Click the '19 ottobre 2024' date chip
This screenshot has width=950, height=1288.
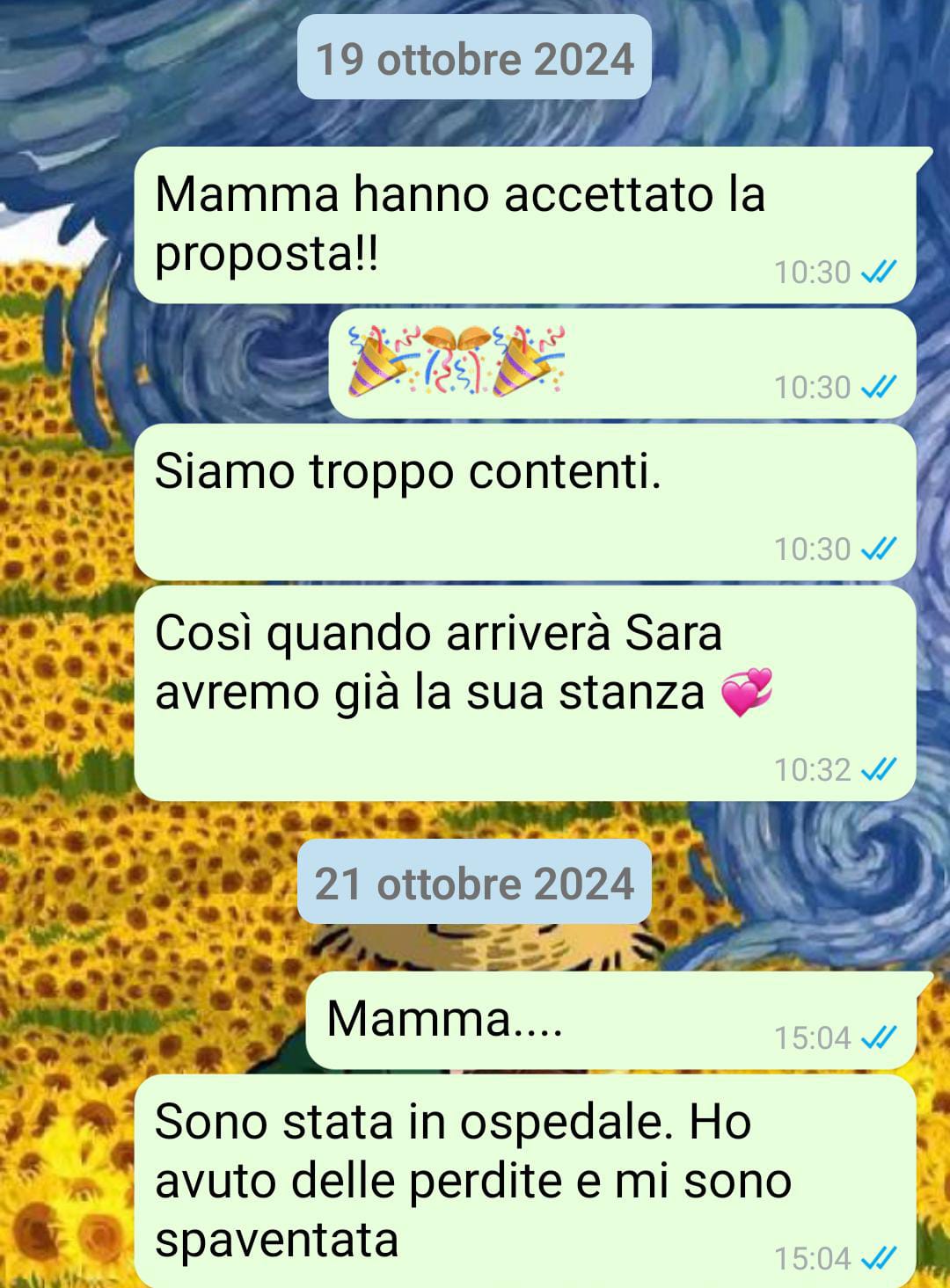tap(474, 57)
